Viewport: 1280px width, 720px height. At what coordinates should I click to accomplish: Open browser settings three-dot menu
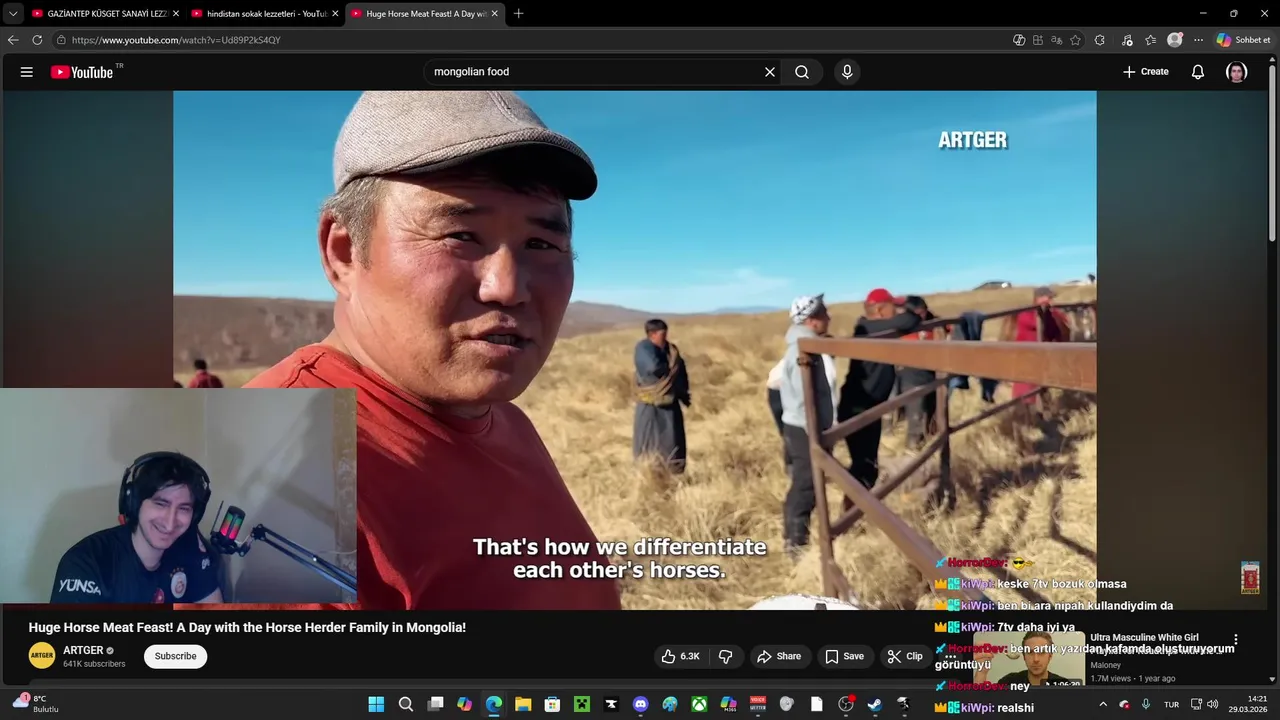pos(1198,40)
